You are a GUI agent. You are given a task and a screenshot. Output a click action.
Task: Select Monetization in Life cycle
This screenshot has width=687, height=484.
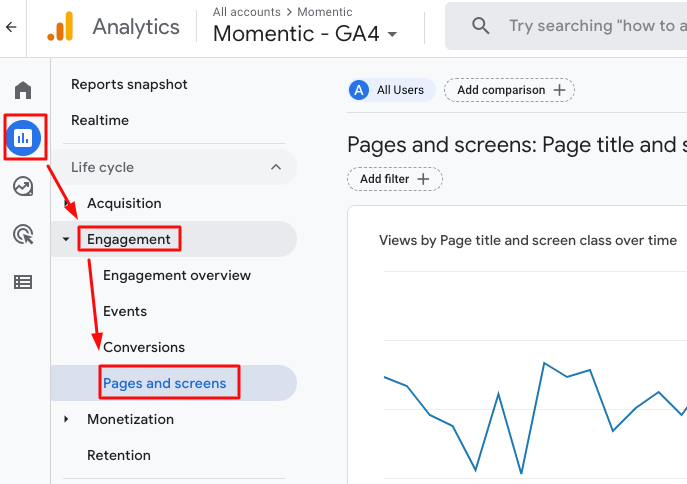coord(131,419)
